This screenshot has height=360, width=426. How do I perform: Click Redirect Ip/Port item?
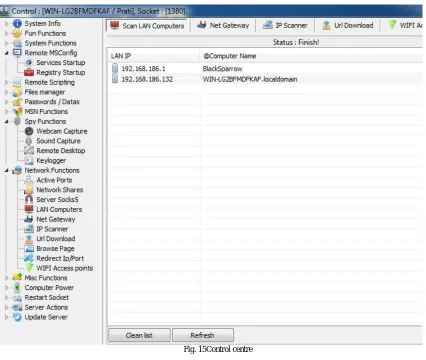click(60, 258)
